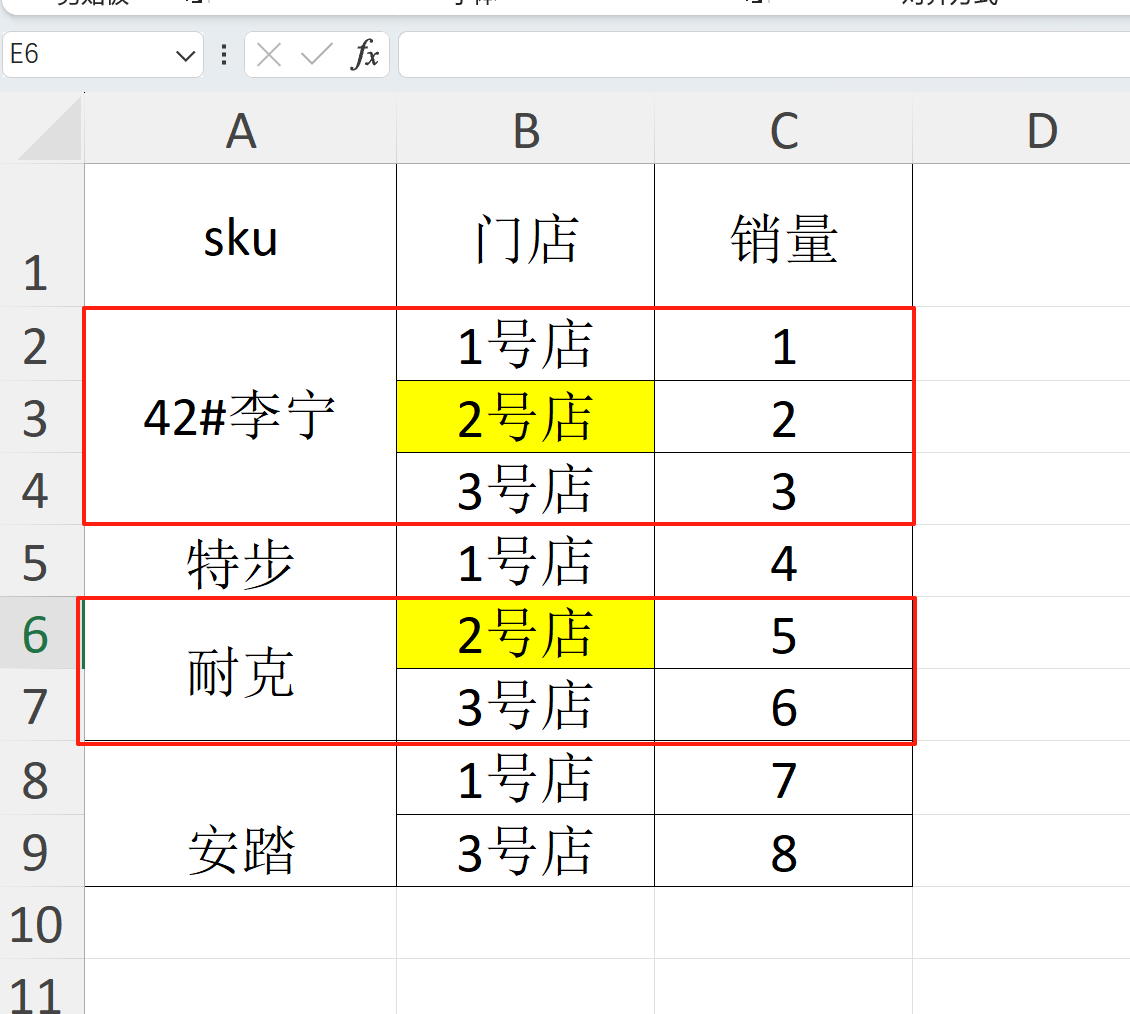Select sales value 2 in column C
The width and height of the screenshot is (1130, 1014).
(x=783, y=417)
